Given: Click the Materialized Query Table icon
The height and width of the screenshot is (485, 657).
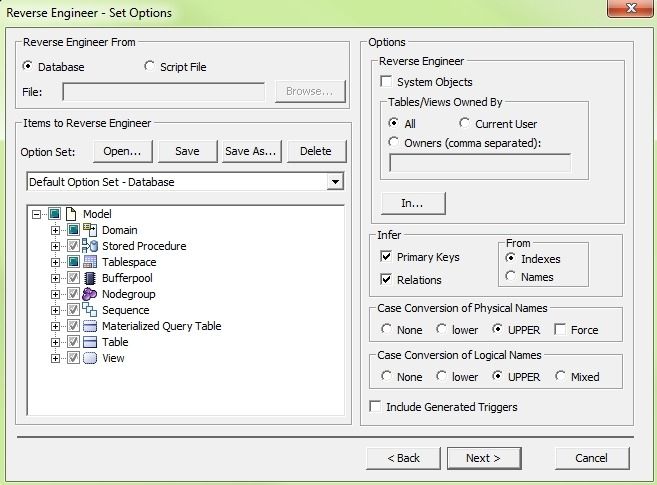Looking at the screenshot, I should (x=90, y=326).
